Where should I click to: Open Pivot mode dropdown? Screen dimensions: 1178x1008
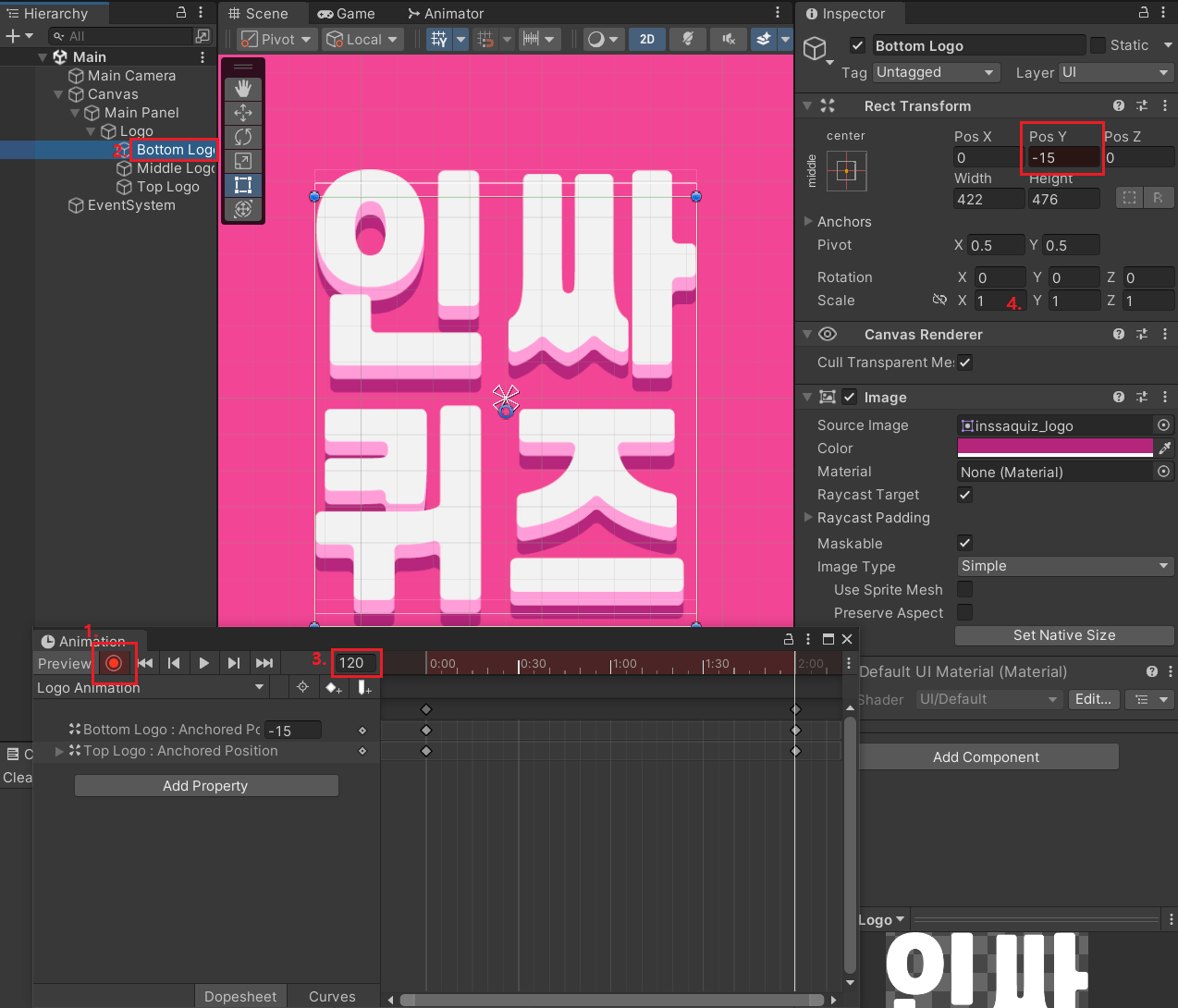(x=276, y=39)
